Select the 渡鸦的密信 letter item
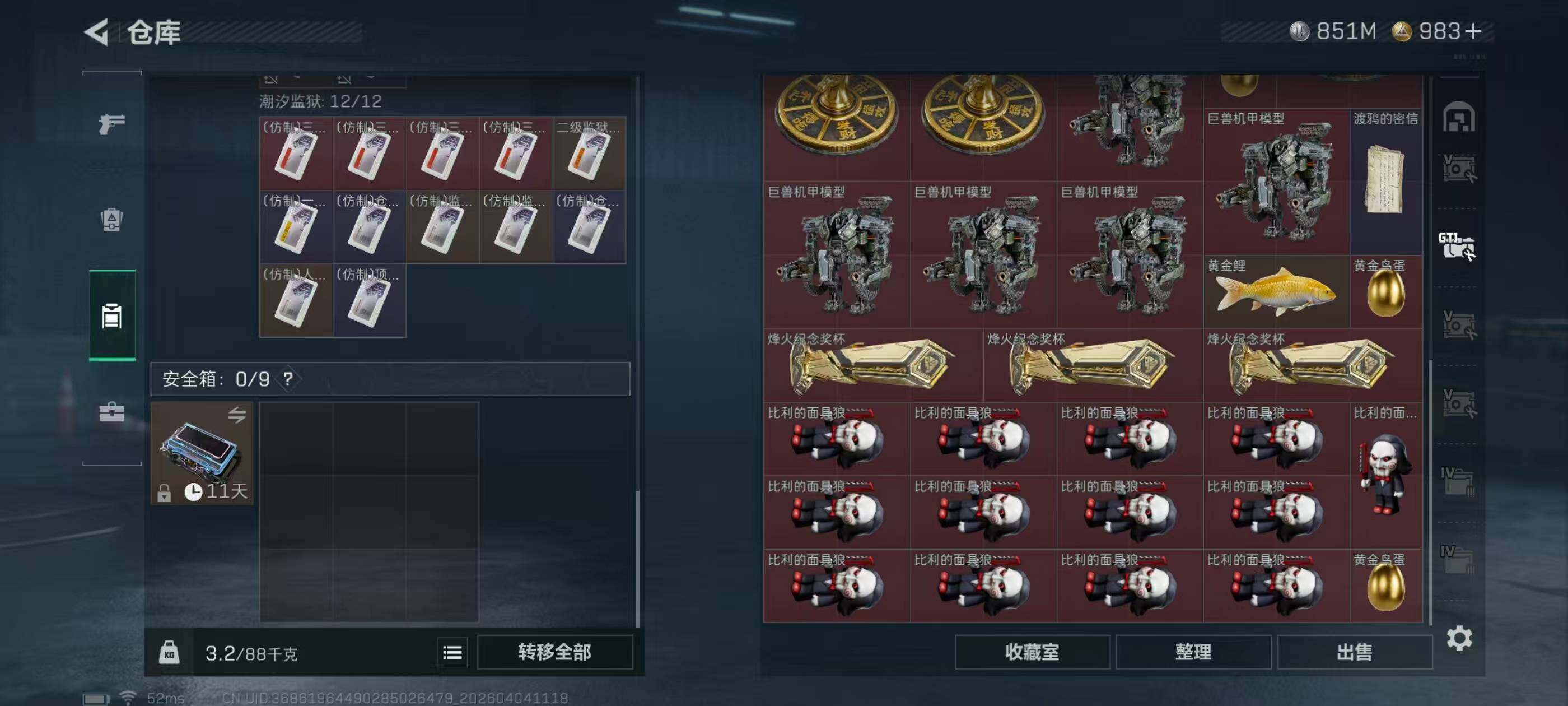 coord(1386,182)
